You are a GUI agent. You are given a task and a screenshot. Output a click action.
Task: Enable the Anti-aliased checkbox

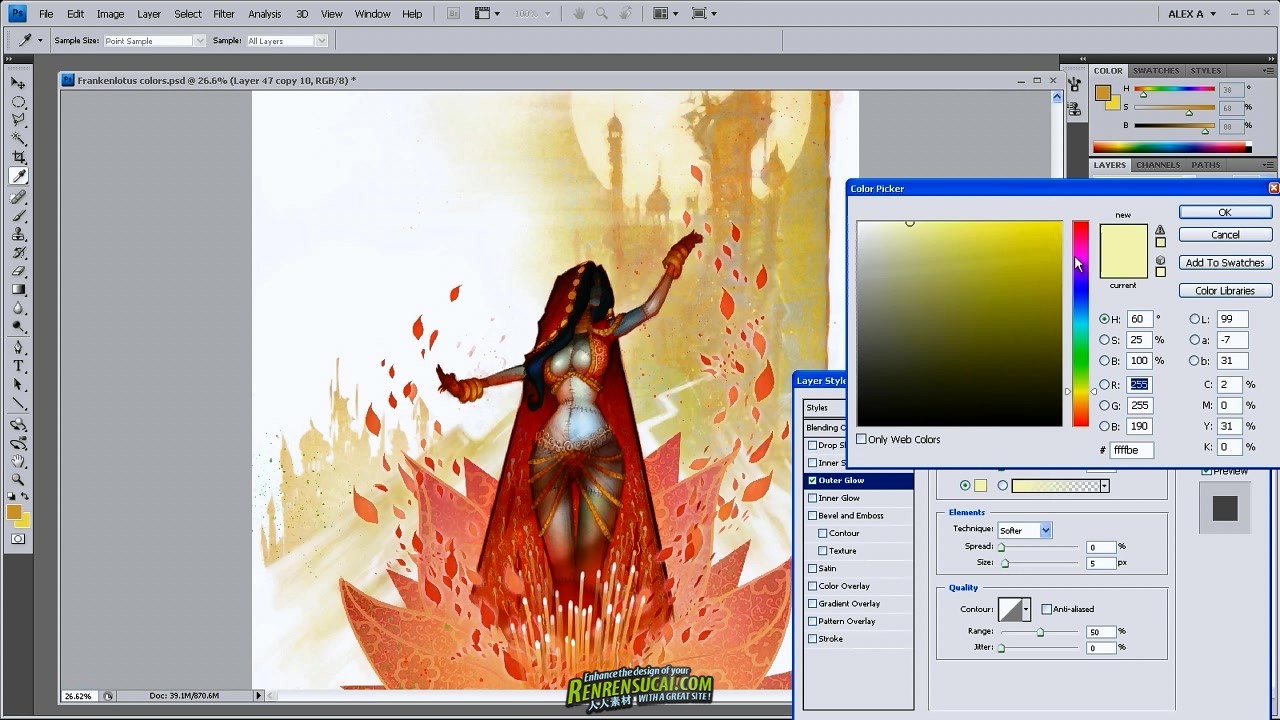pos(1046,609)
